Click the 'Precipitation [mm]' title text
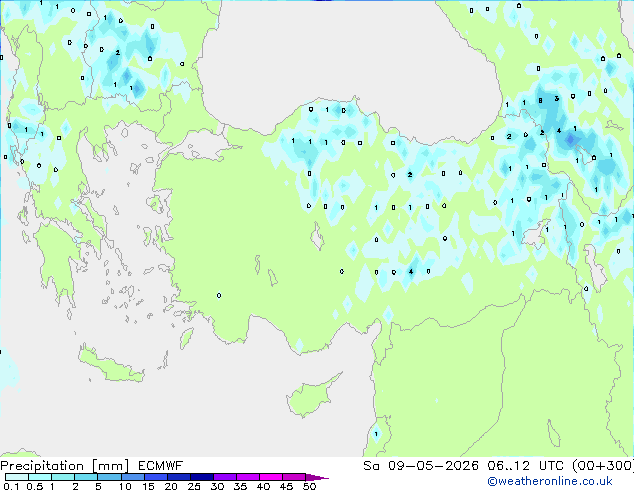Image resolution: width=634 pixels, height=490 pixels. [x=65, y=466]
